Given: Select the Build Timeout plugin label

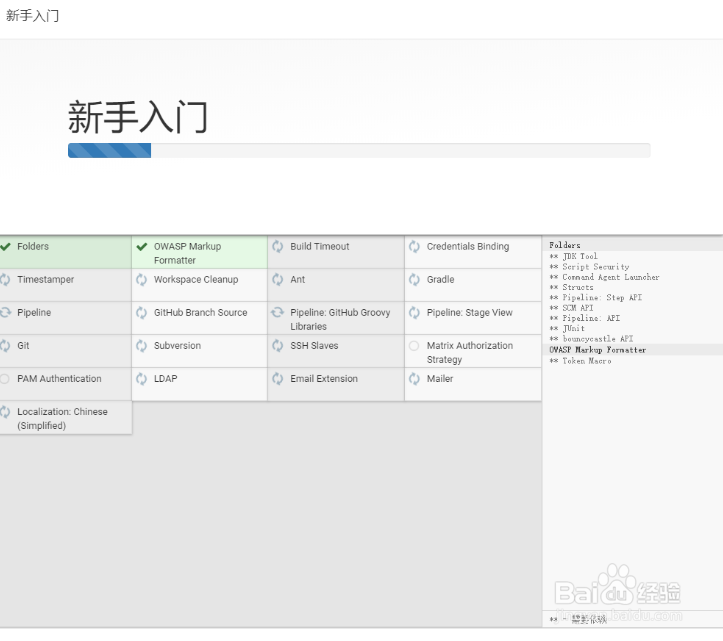Looking at the screenshot, I should [320, 246].
